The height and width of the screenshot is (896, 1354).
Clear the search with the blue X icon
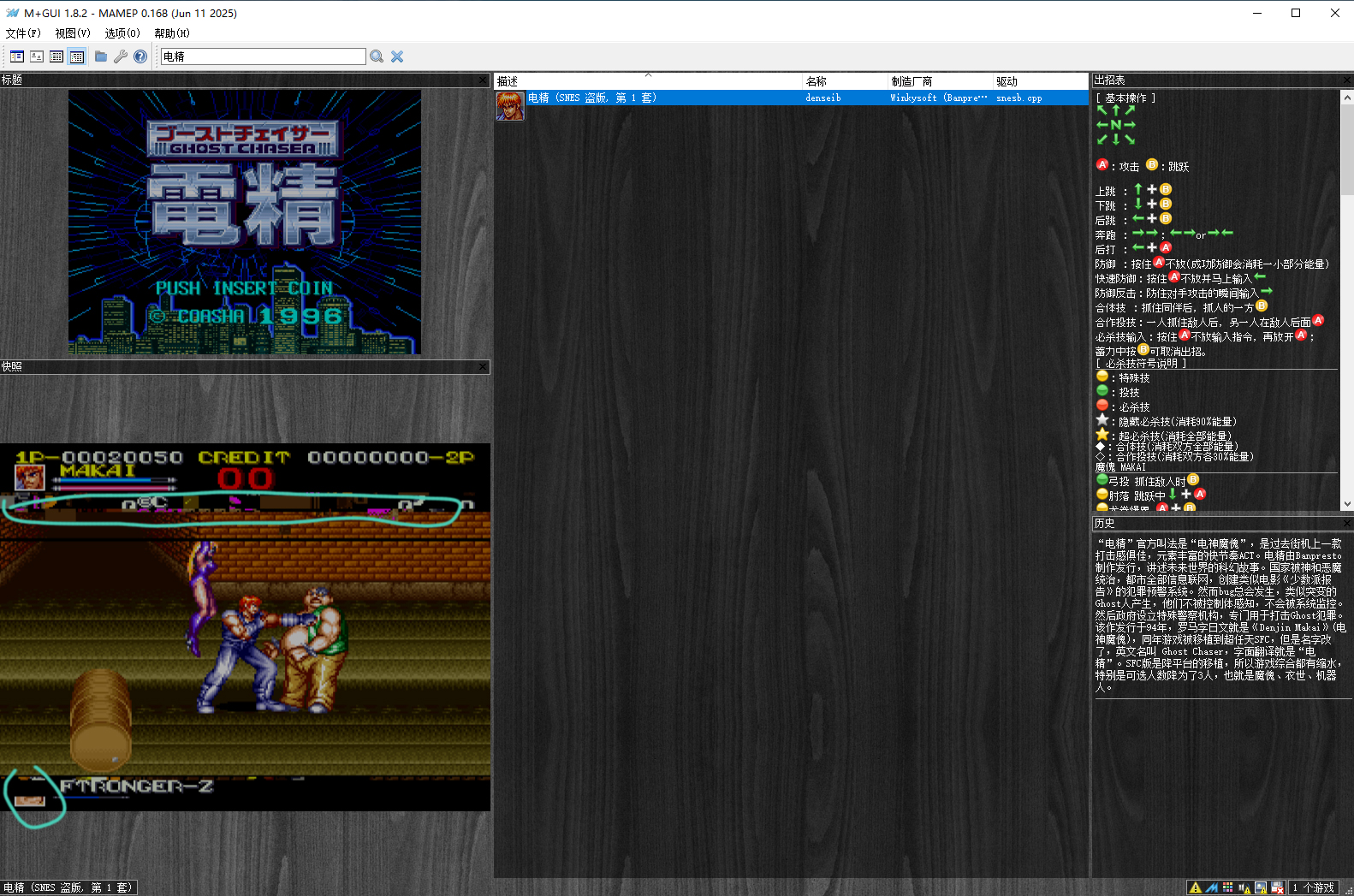point(397,56)
